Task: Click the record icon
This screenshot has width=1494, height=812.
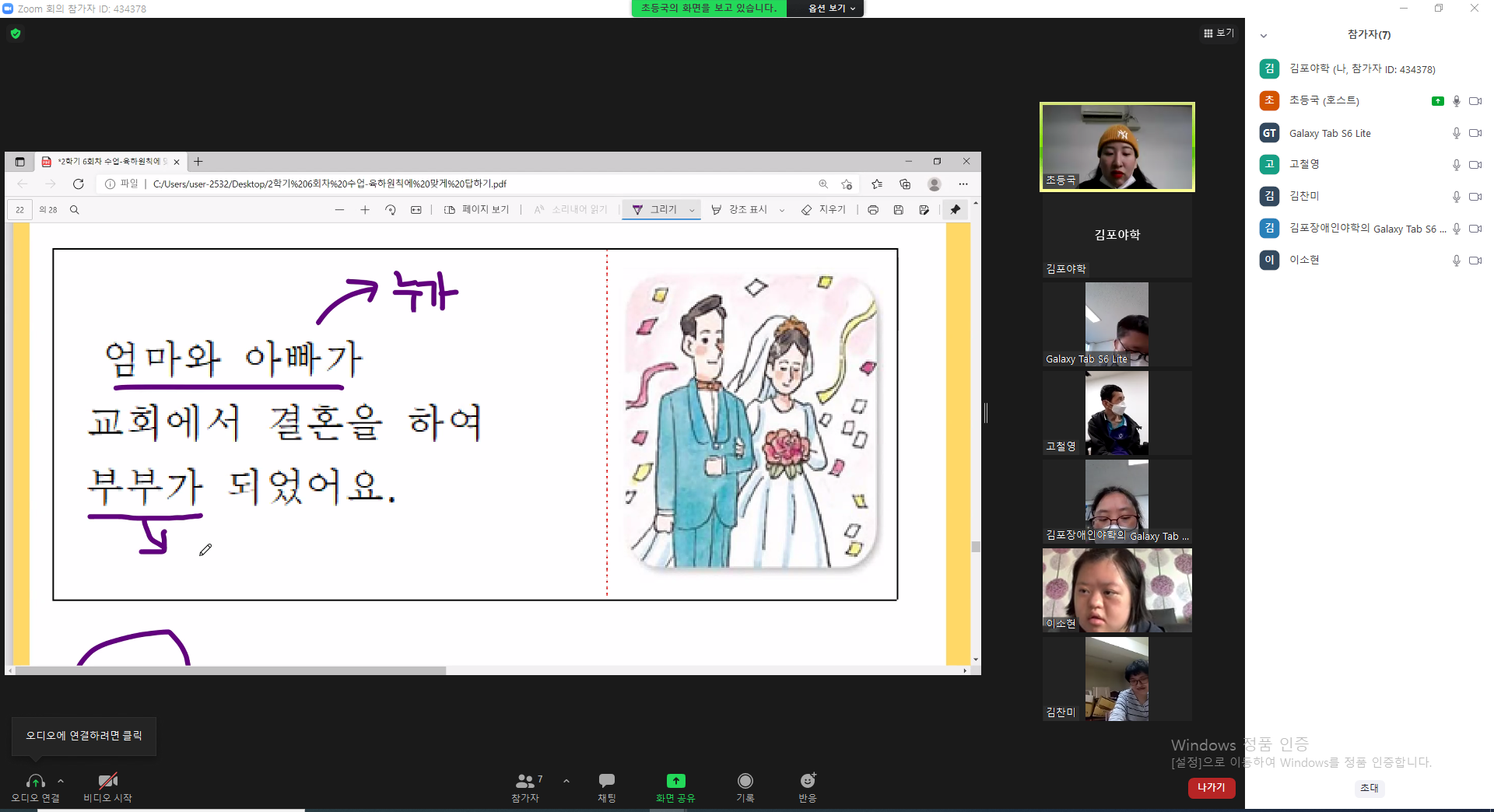Action: (x=745, y=780)
